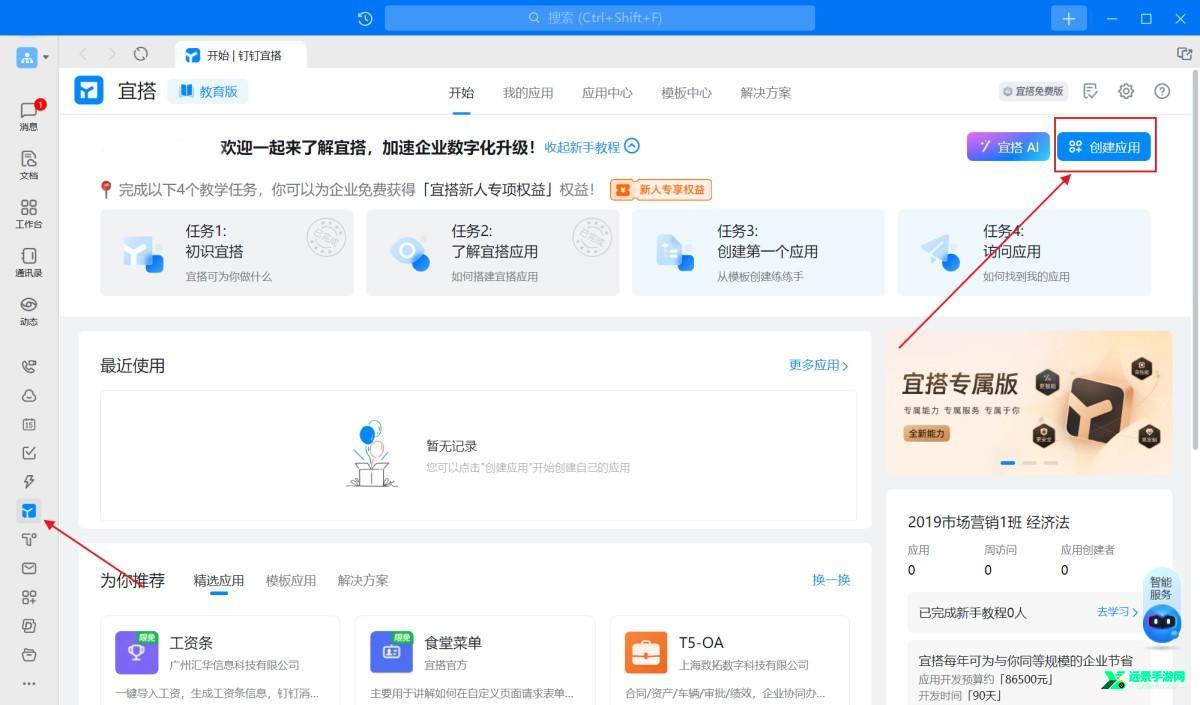Click the more (...) sidebar icon
The image size is (1200, 705).
[29, 684]
